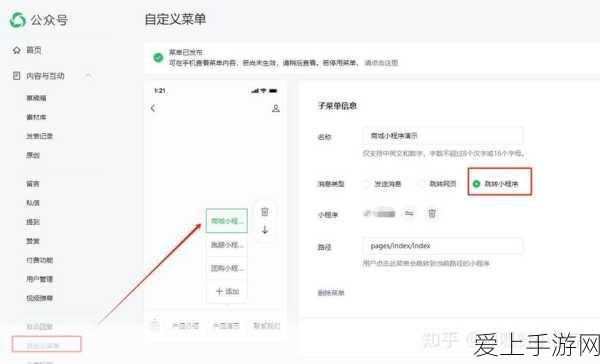The image size is (600, 364).
Task: Open 付费功能 in the sidebar
Action: click(39, 260)
